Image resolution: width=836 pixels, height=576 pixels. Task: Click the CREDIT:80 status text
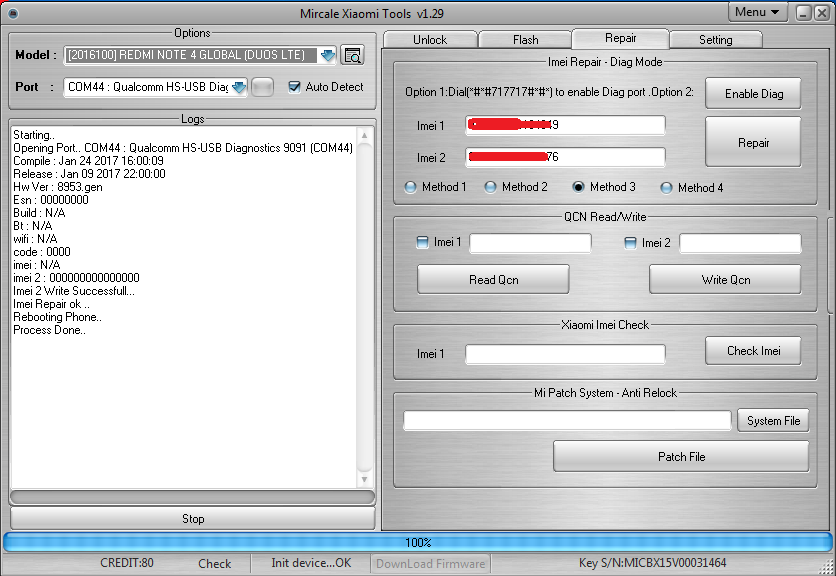pyautogui.click(x=126, y=563)
